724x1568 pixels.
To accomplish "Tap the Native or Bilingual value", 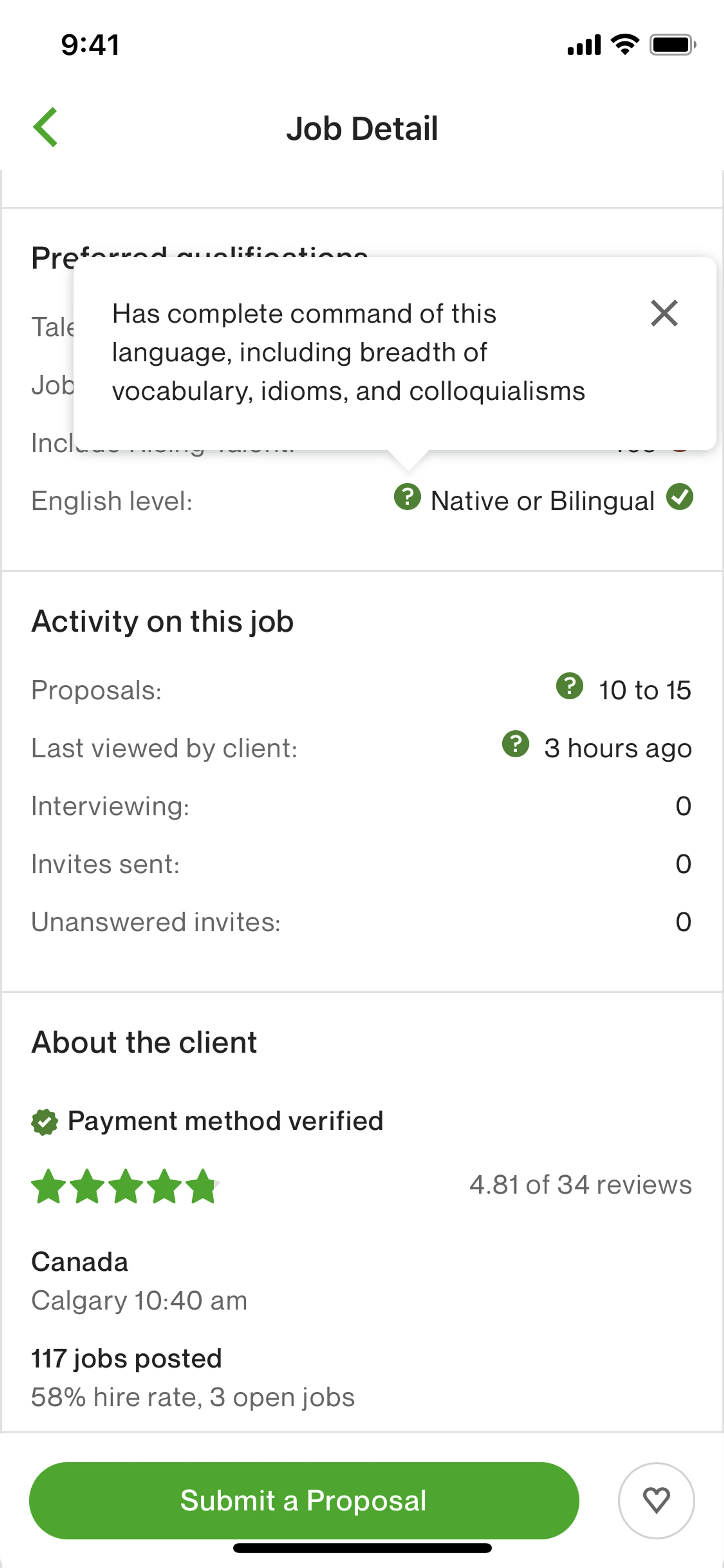I will [542, 501].
